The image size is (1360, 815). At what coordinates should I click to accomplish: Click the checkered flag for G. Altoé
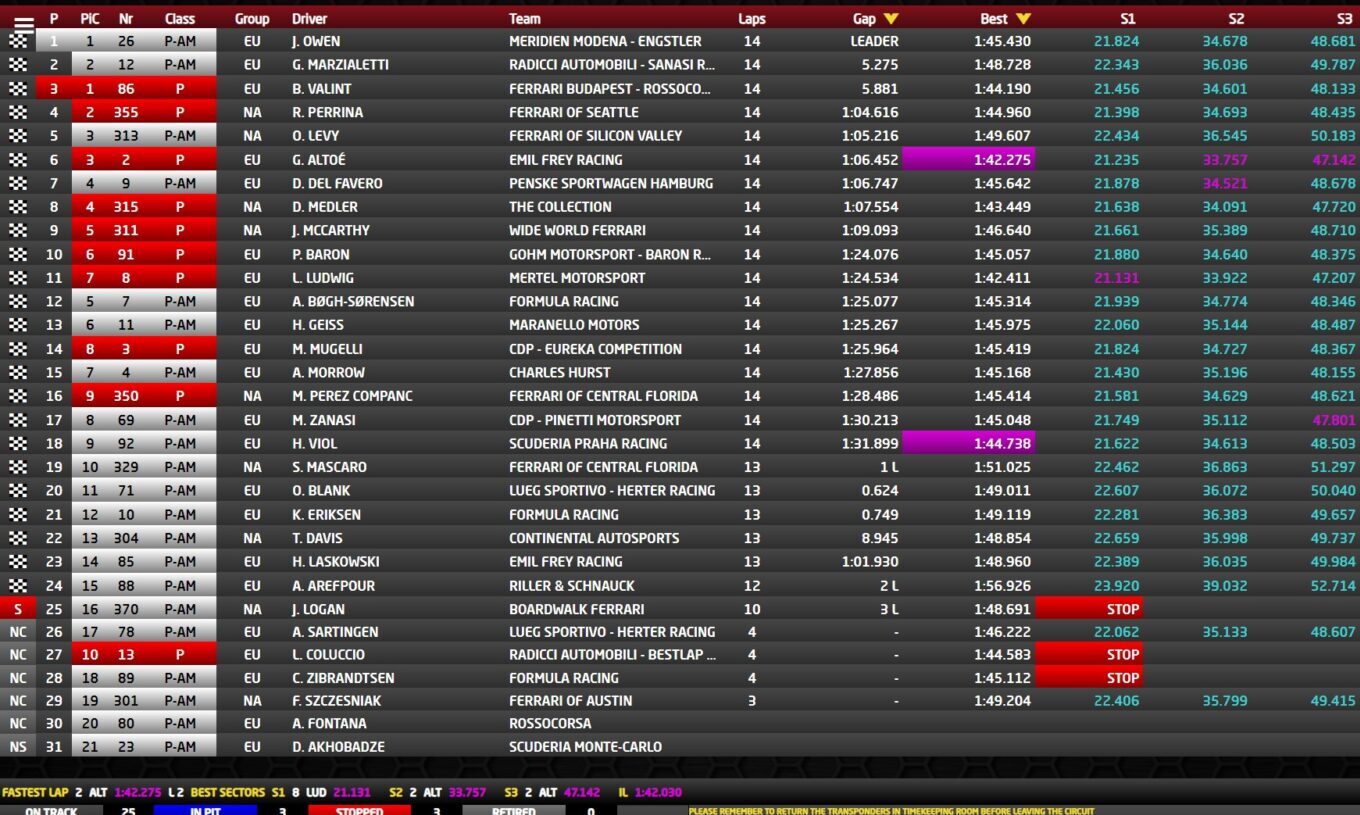click(x=18, y=159)
